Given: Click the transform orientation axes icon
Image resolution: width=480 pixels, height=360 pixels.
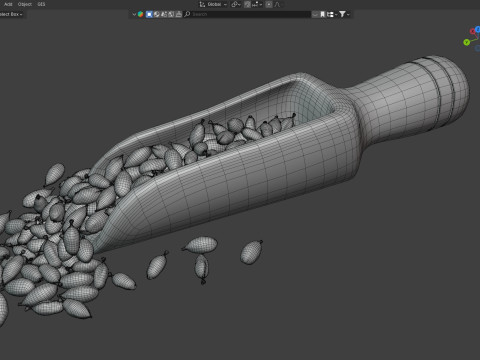Looking at the screenshot, I should pyautogui.click(x=202, y=4).
